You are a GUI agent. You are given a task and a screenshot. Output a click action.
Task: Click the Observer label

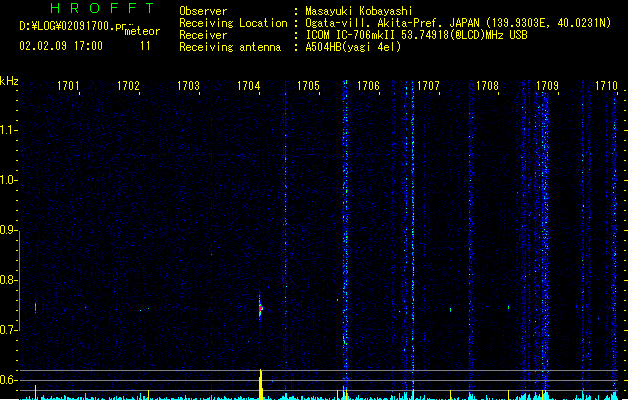[x=203, y=11]
